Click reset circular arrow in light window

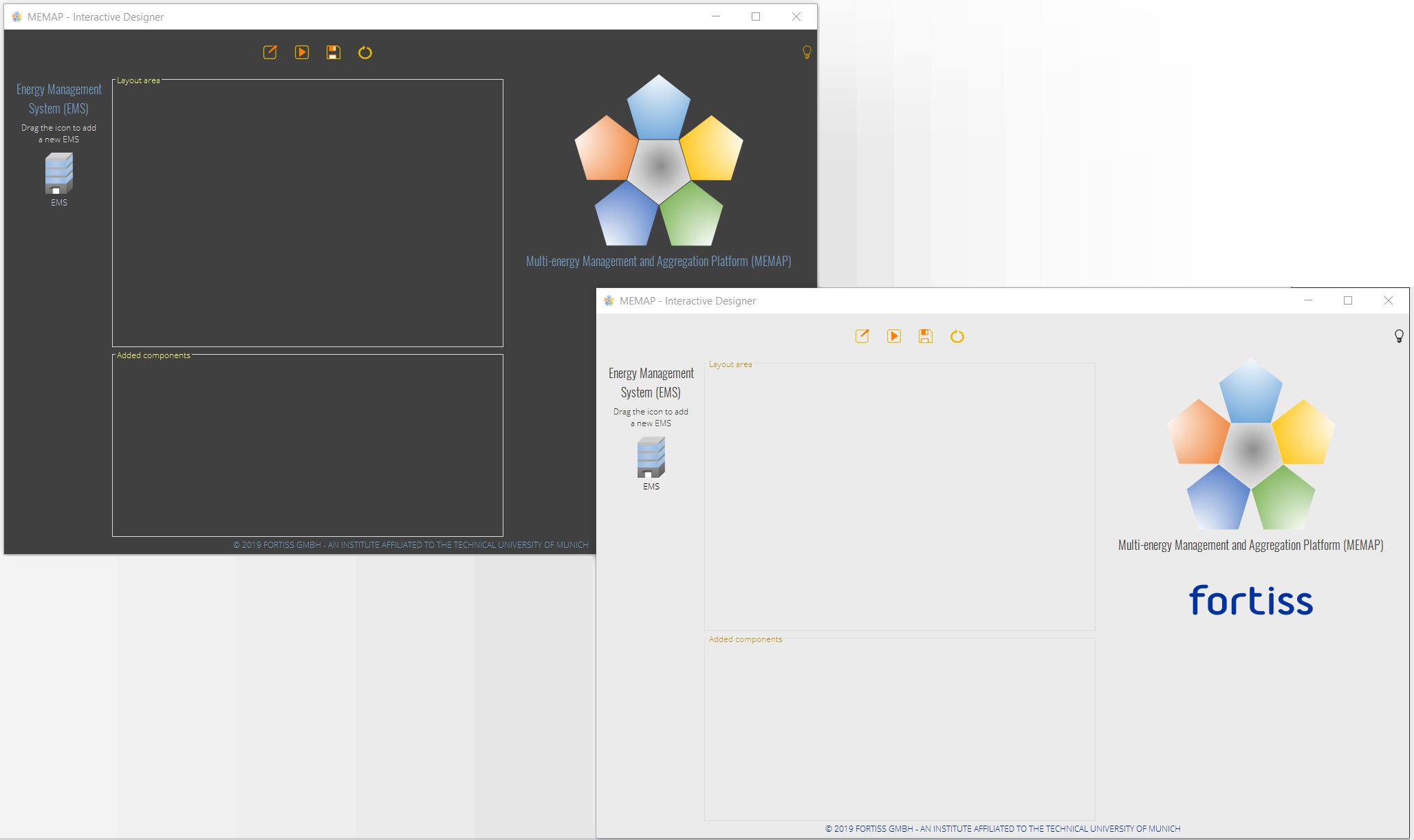[x=957, y=336]
